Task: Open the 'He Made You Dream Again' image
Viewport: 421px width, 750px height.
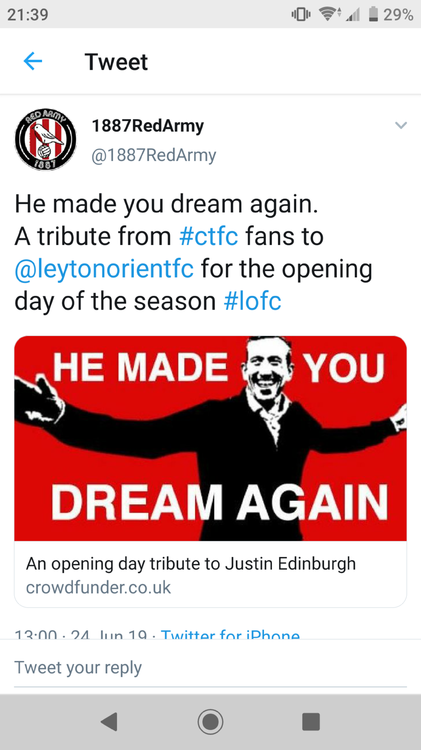Action: tap(210, 438)
